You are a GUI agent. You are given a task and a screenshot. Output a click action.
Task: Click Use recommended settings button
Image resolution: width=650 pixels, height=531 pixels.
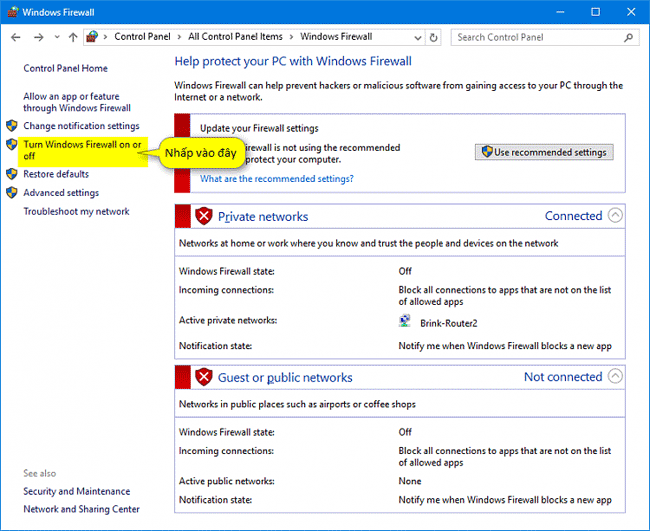(x=544, y=152)
